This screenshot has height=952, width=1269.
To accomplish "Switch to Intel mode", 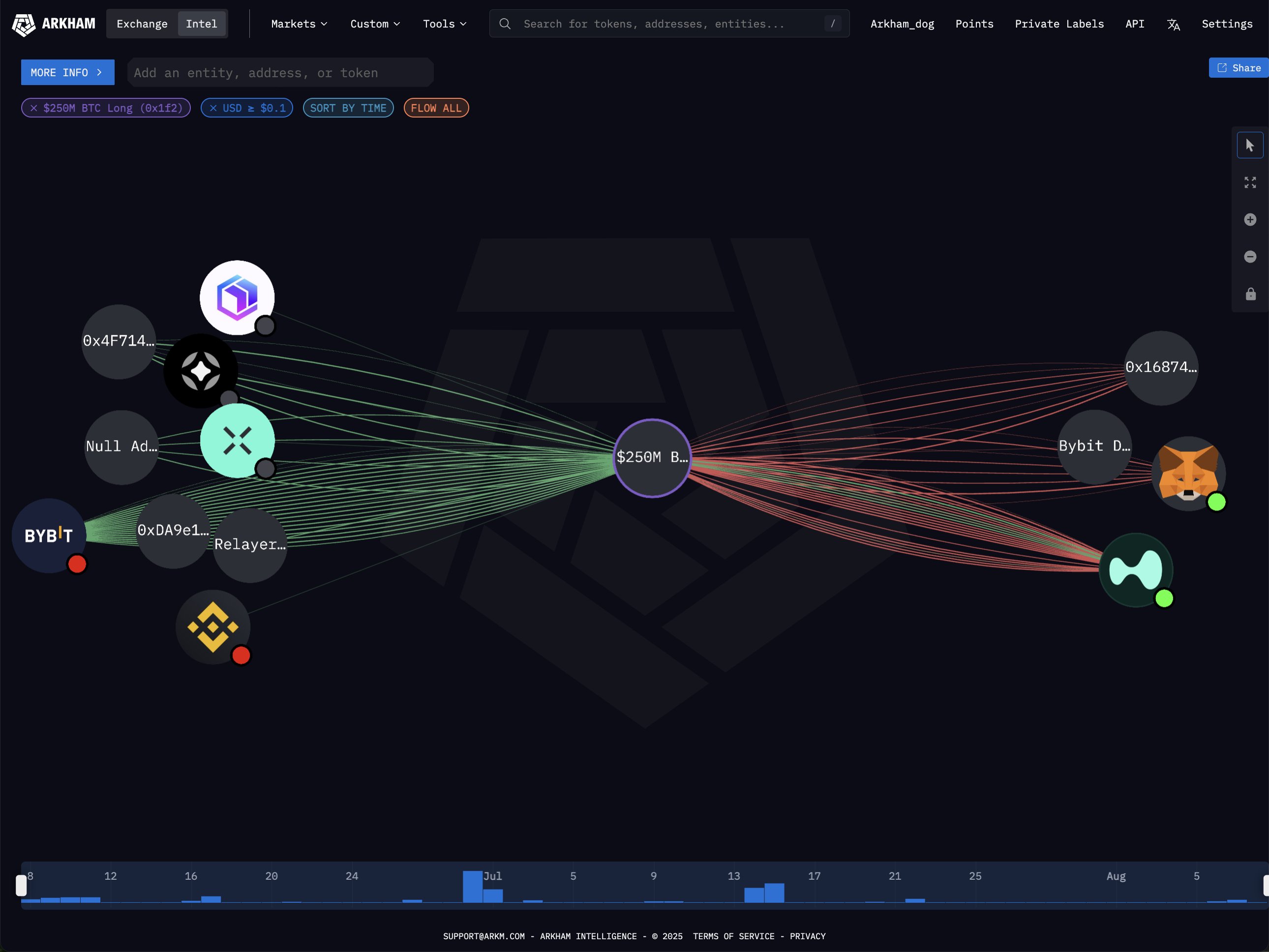I will pos(201,24).
